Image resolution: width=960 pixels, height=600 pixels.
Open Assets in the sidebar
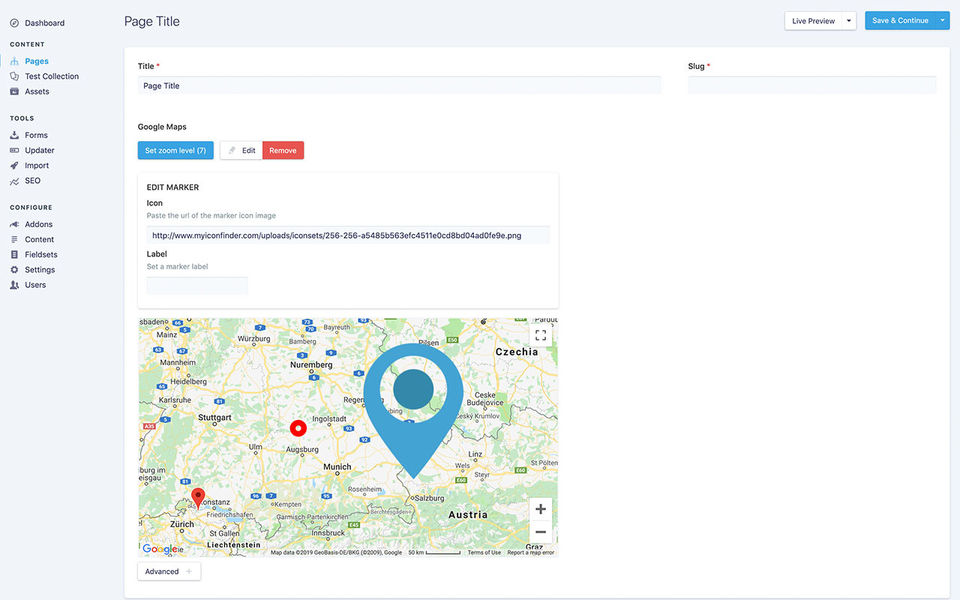pos(37,92)
